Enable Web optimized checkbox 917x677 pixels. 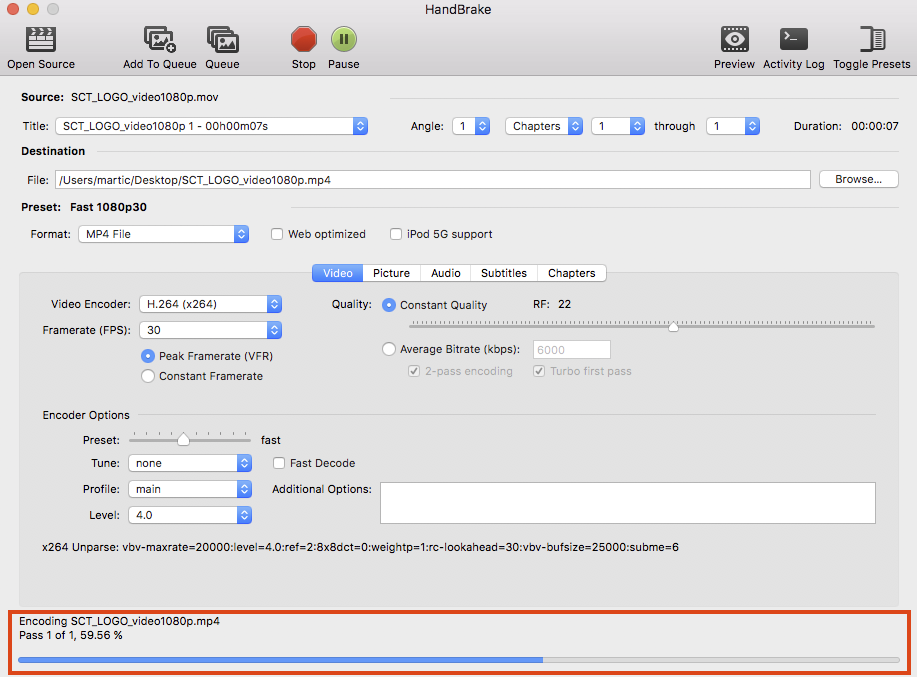coord(277,234)
